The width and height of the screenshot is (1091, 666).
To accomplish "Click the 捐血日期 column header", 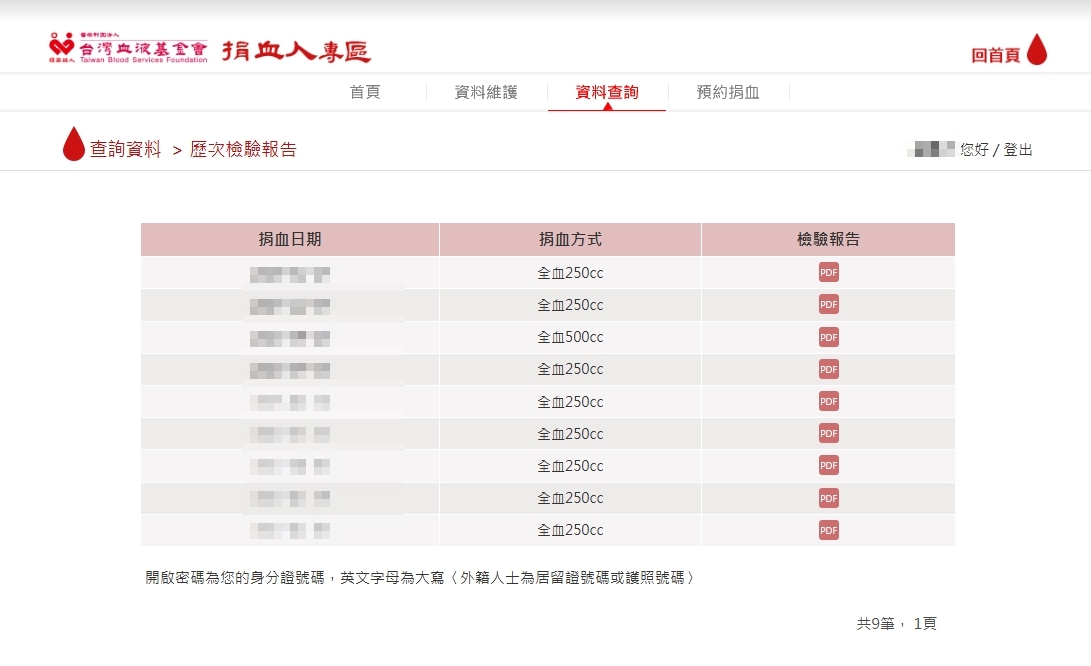I will pos(290,240).
